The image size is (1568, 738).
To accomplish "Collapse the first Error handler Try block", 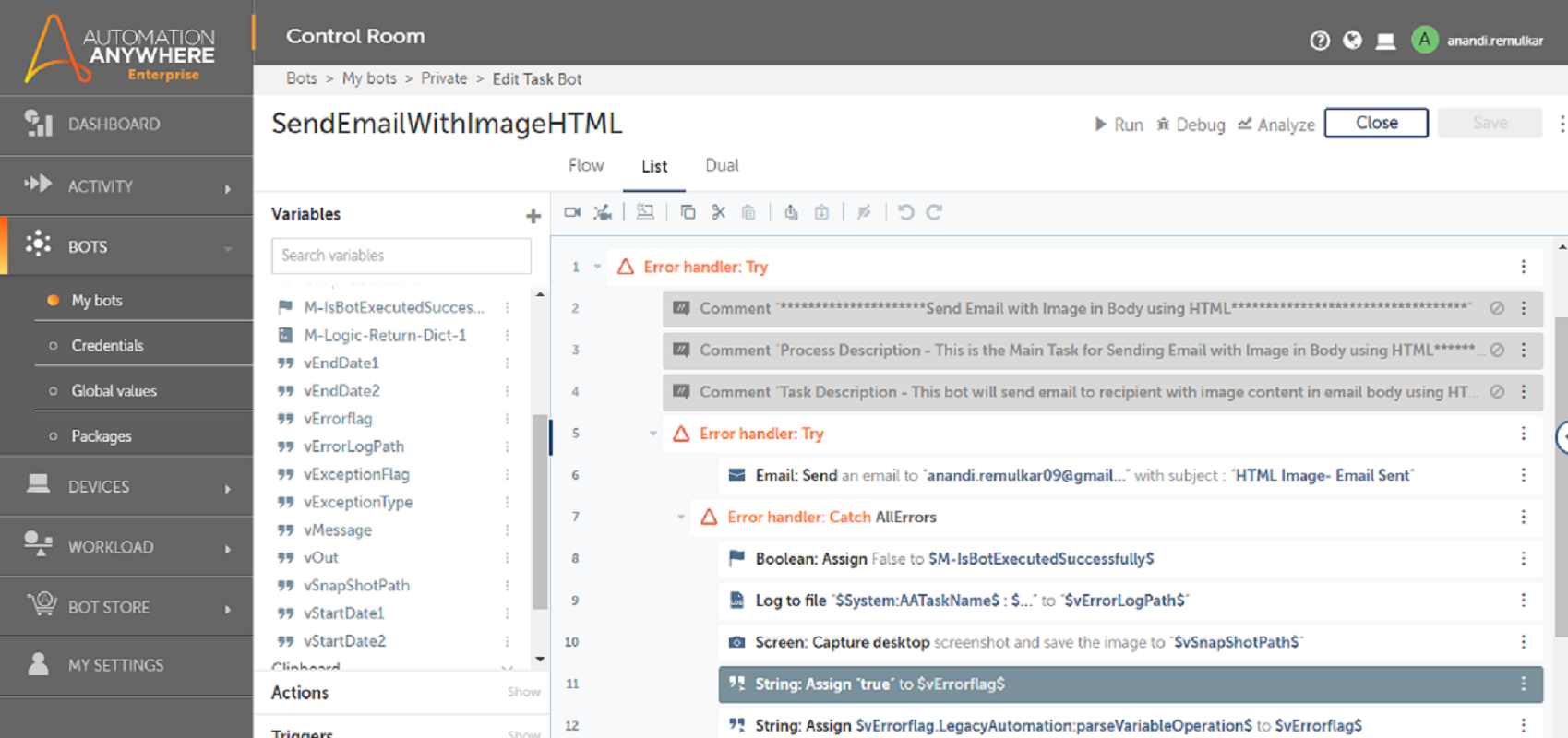I will 597,267.
